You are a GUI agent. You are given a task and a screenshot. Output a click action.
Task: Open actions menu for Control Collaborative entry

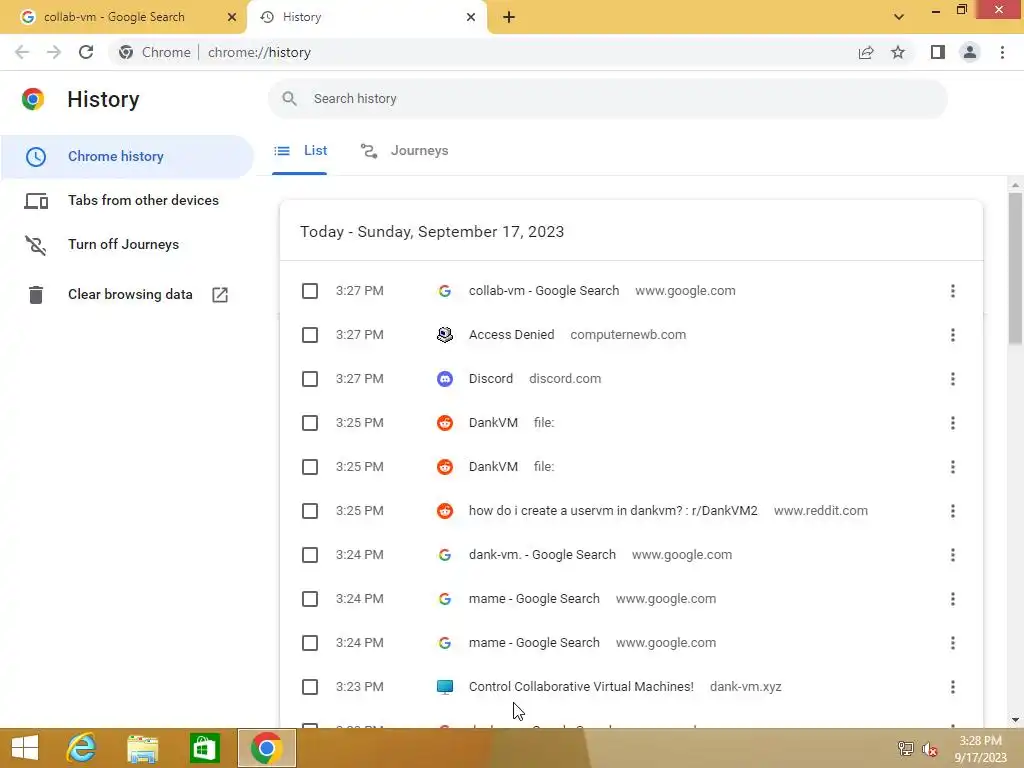(953, 687)
